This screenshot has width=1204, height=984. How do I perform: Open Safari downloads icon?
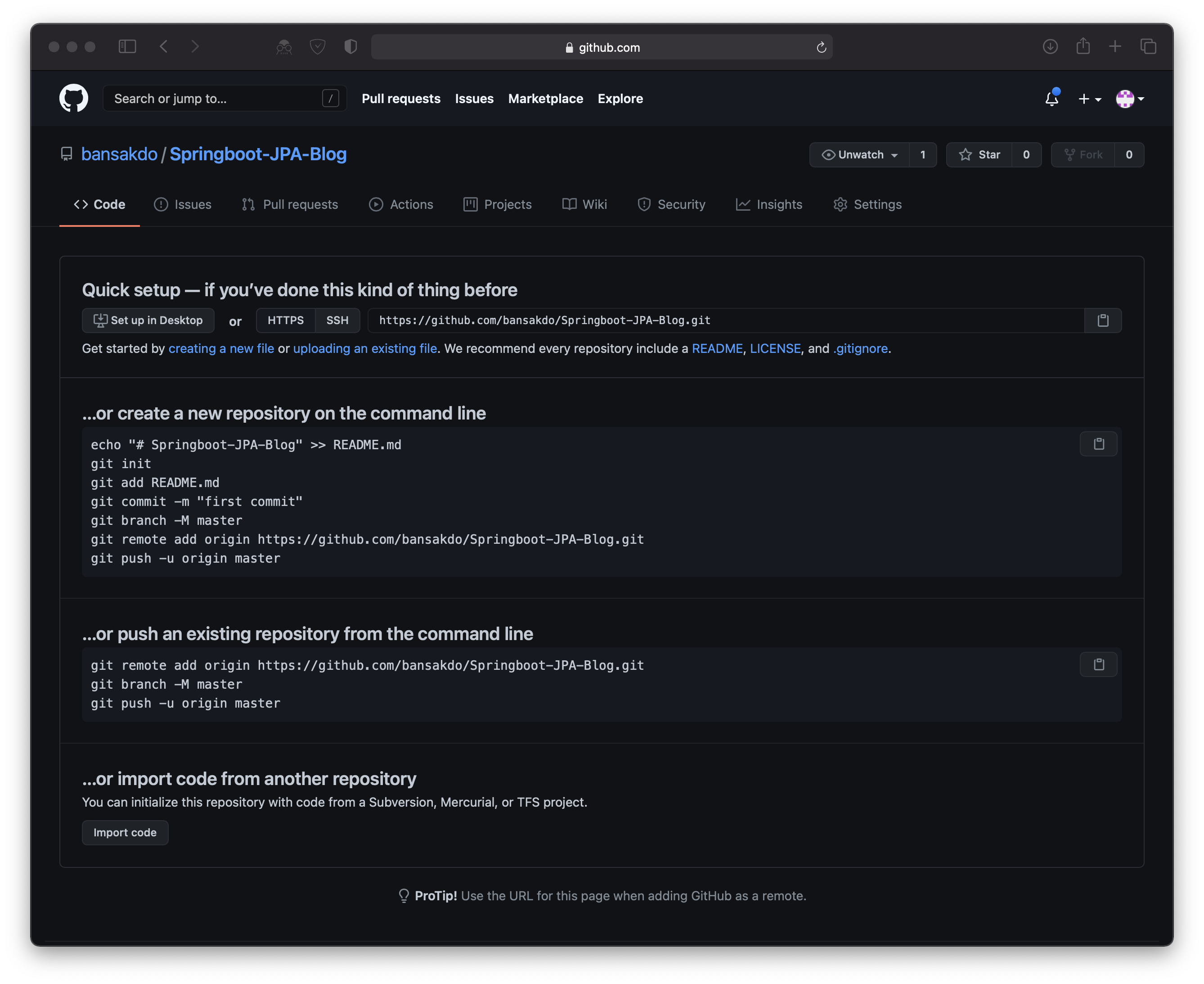1050,46
